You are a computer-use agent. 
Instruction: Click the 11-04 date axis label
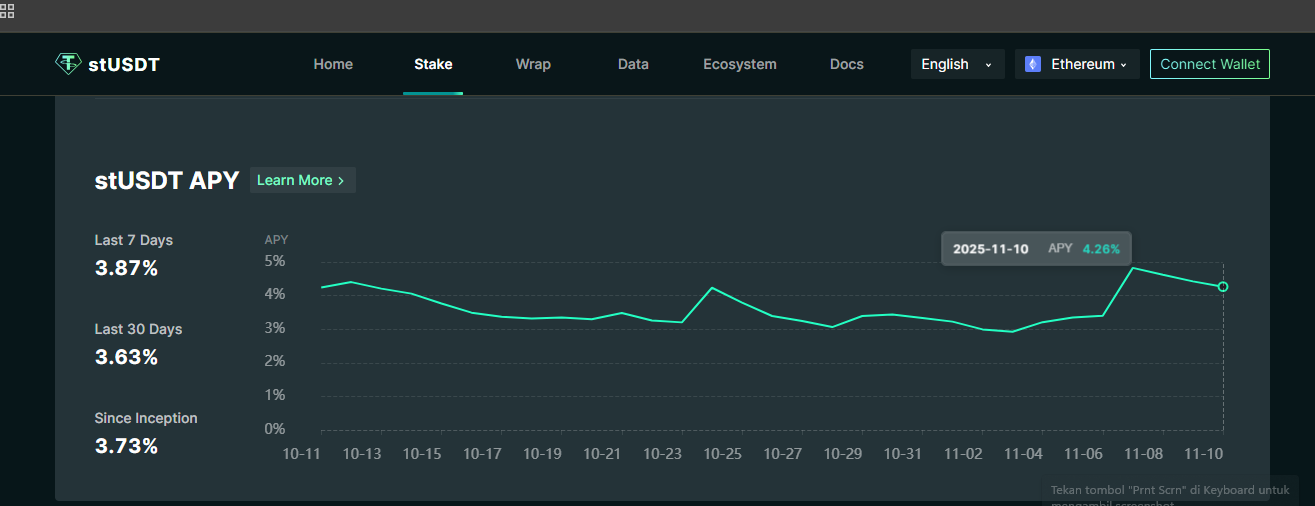tap(1023, 454)
